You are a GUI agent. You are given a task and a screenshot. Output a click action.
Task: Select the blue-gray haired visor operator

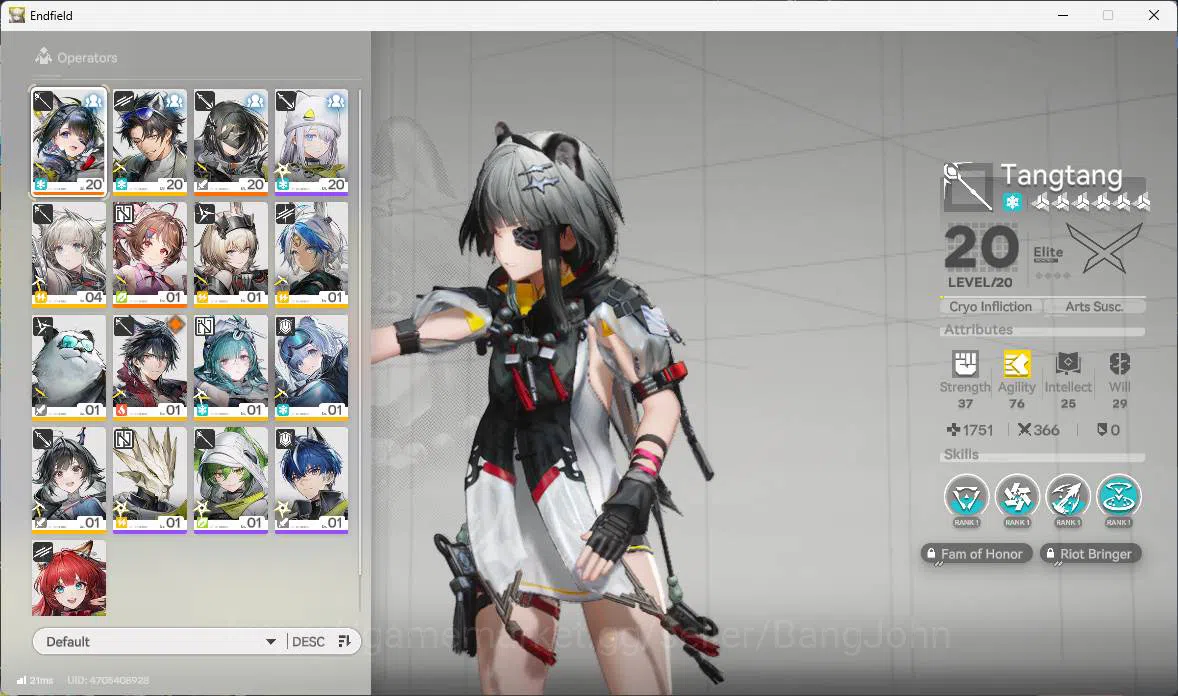tap(312, 368)
